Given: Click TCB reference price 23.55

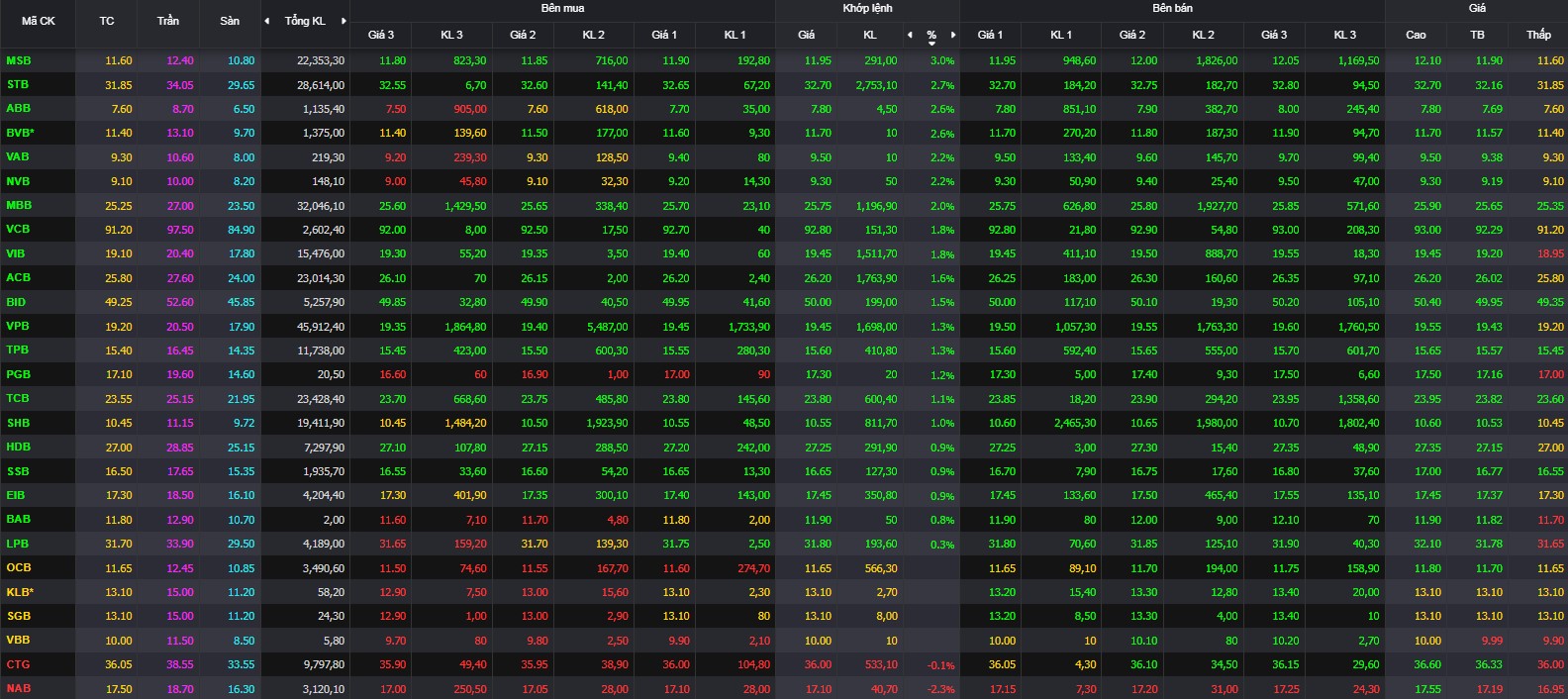Looking at the screenshot, I should click(x=119, y=399).
